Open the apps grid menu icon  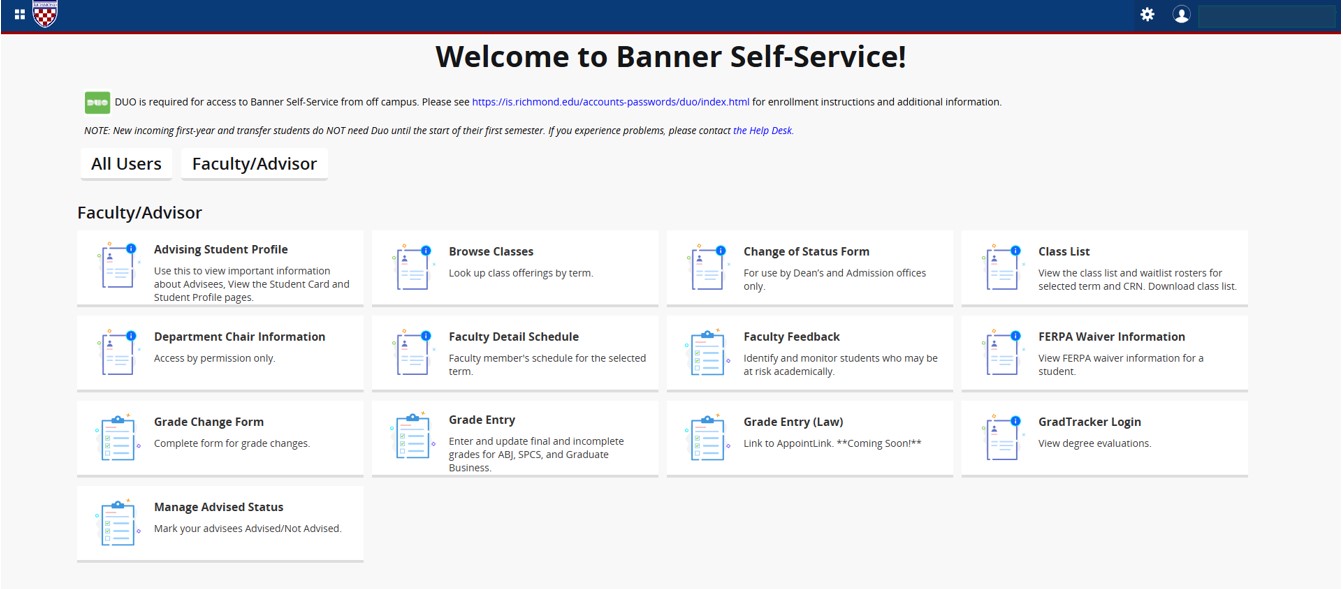coord(19,15)
